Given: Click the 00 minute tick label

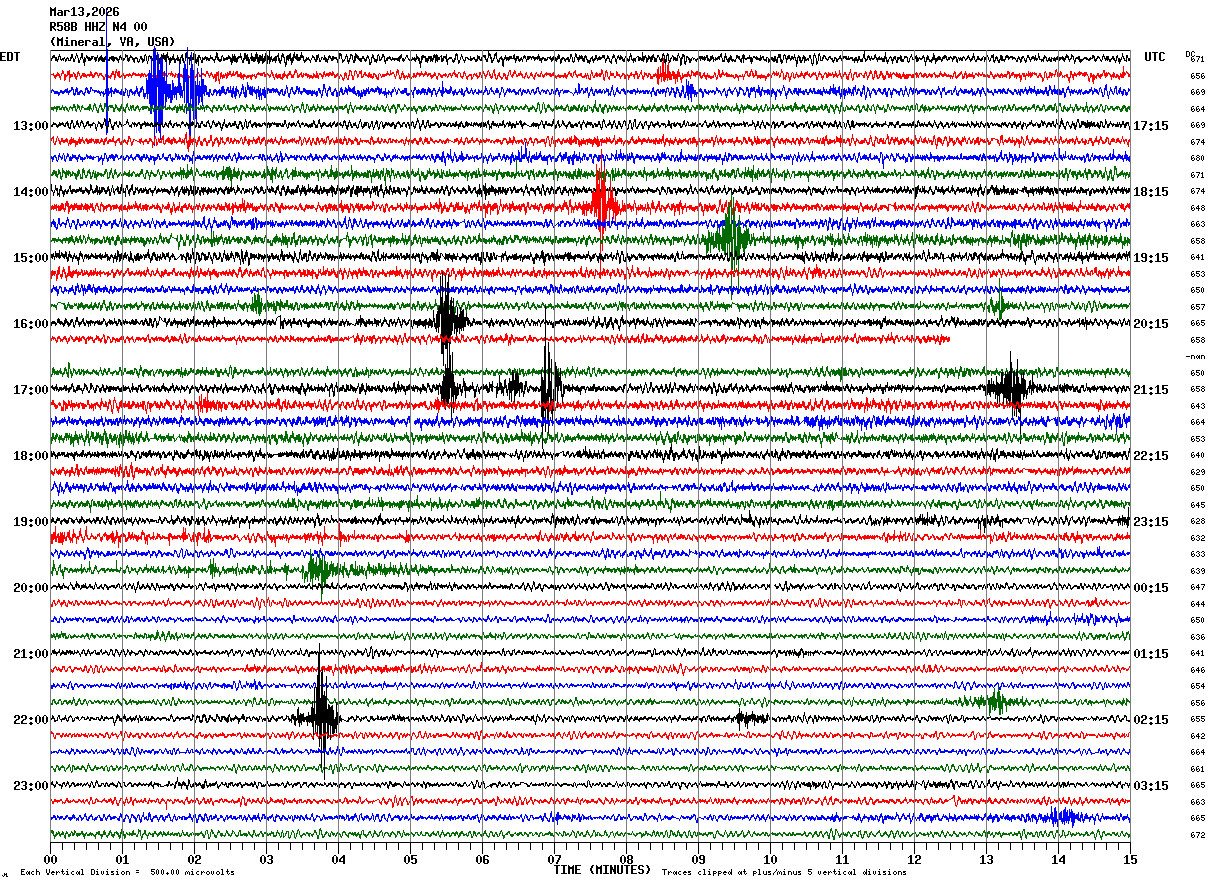Looking at the screenshot, I should [x=50, y=859].
